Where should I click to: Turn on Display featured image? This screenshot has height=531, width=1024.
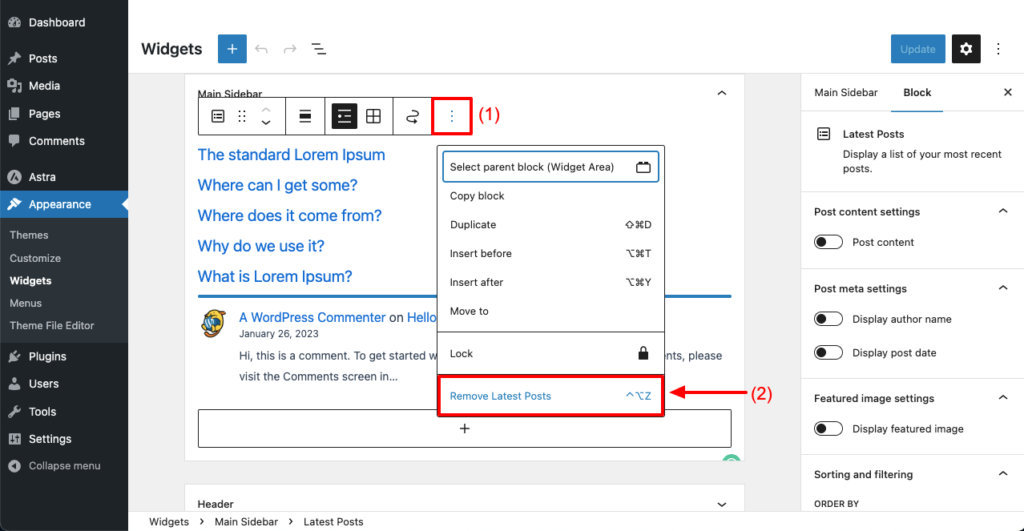[x=828, y=429]
